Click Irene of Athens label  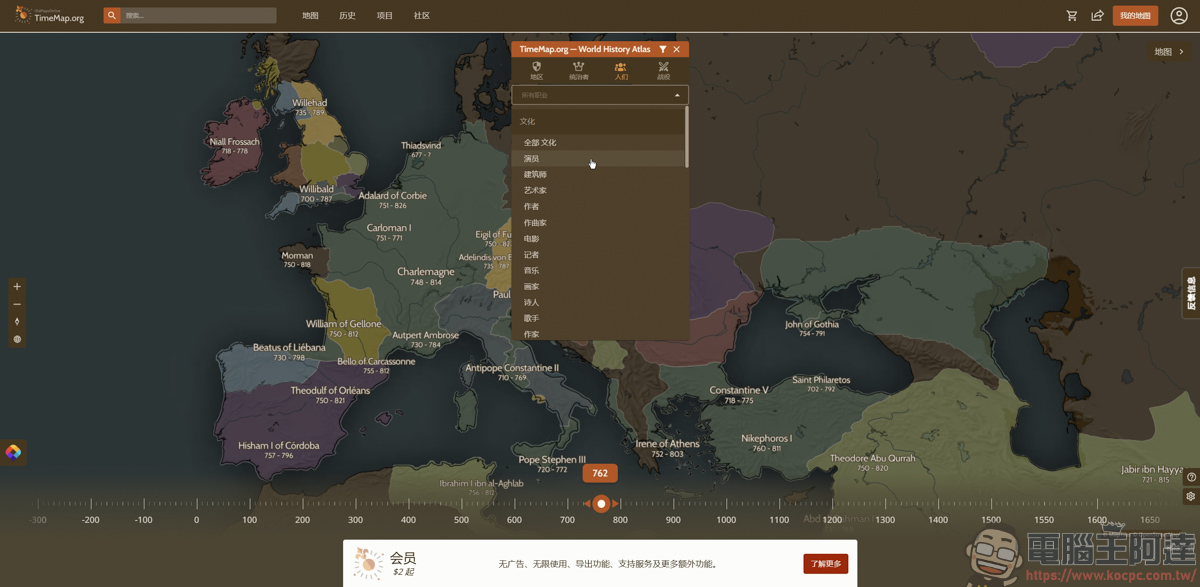[x=668, y=444]
